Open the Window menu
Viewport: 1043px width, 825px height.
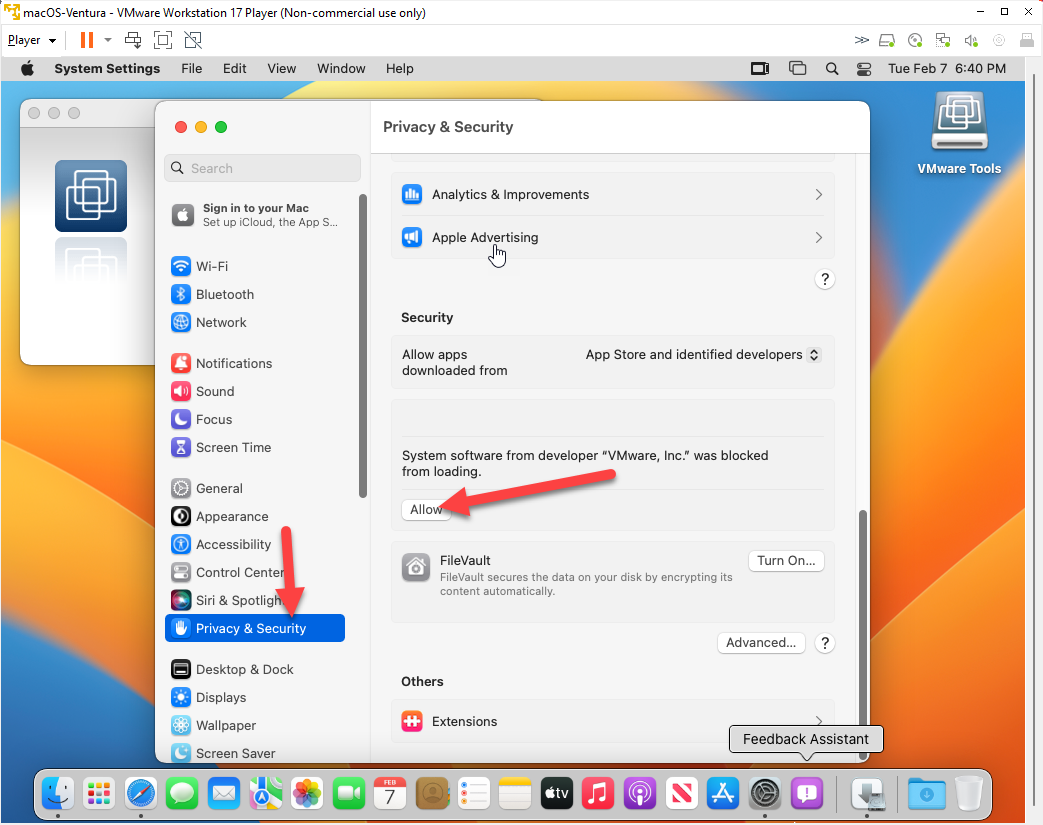(341, 69)
